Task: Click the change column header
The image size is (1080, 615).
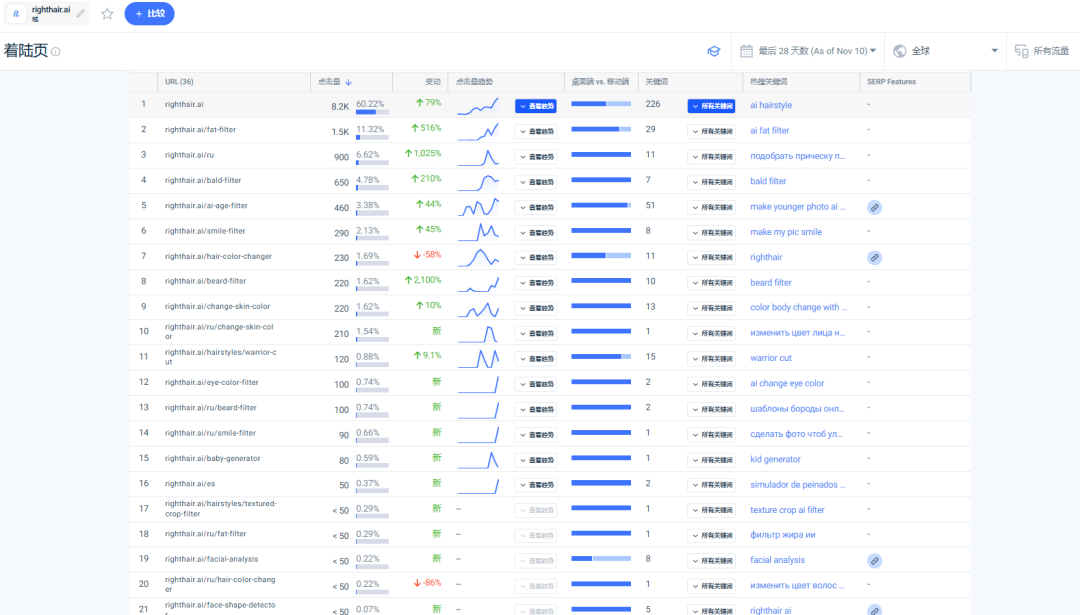Action: (x=433, y=81)
